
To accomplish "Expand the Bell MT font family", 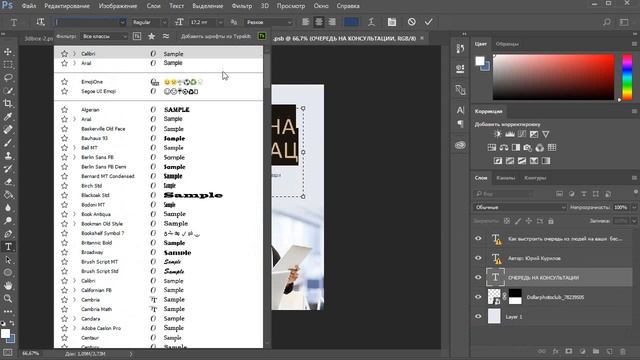I will click(74, 148).
